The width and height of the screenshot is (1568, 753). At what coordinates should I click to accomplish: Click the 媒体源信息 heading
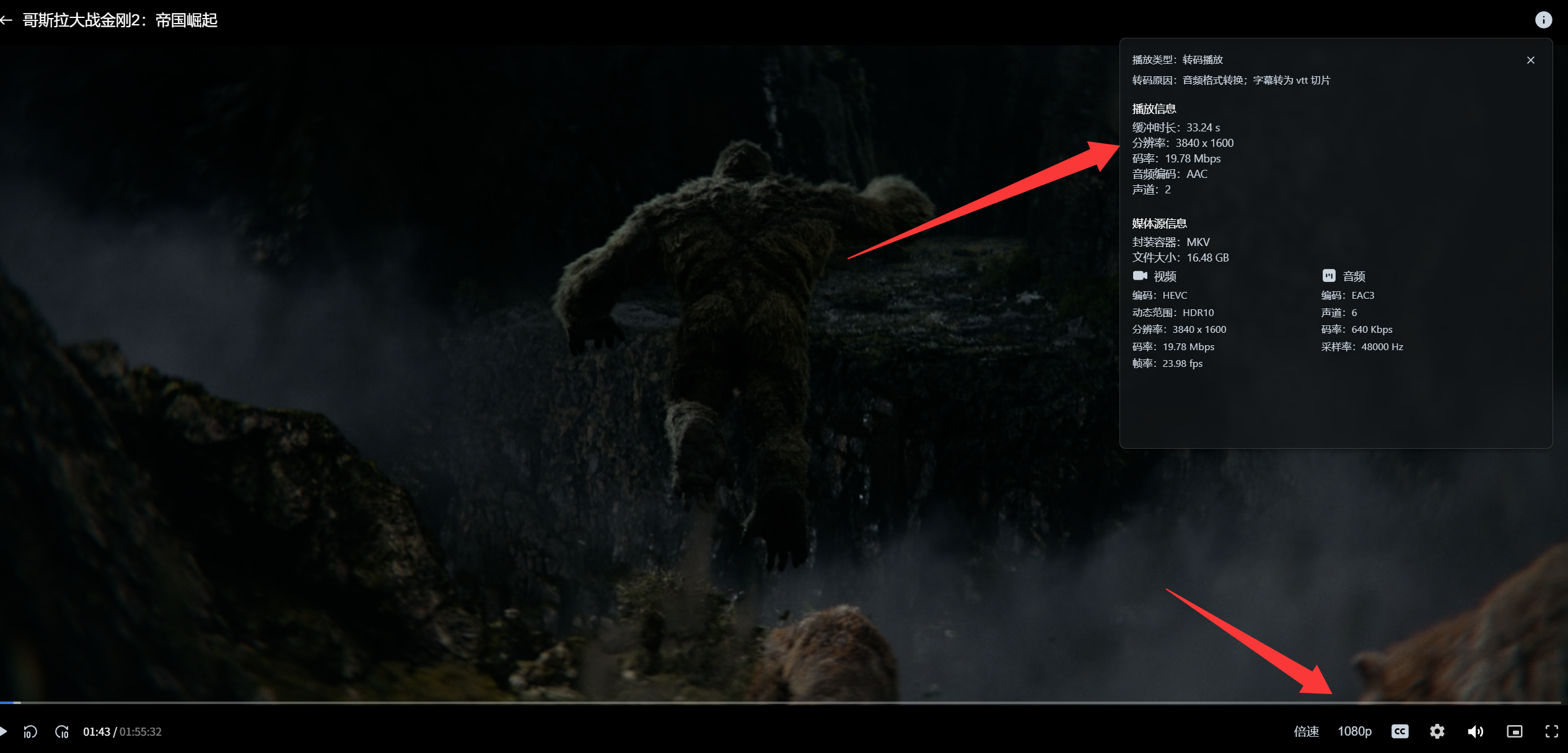(x=1159, y=223)
